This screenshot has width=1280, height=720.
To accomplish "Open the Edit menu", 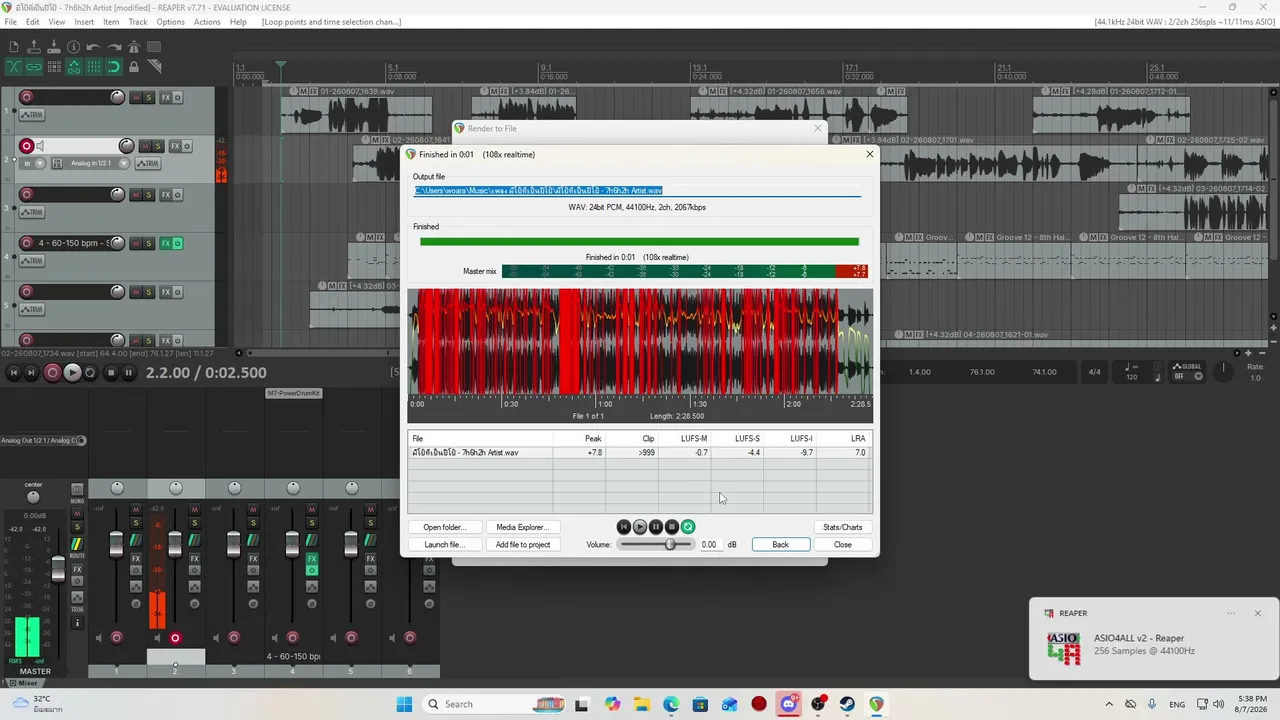I will pos(33,22).
